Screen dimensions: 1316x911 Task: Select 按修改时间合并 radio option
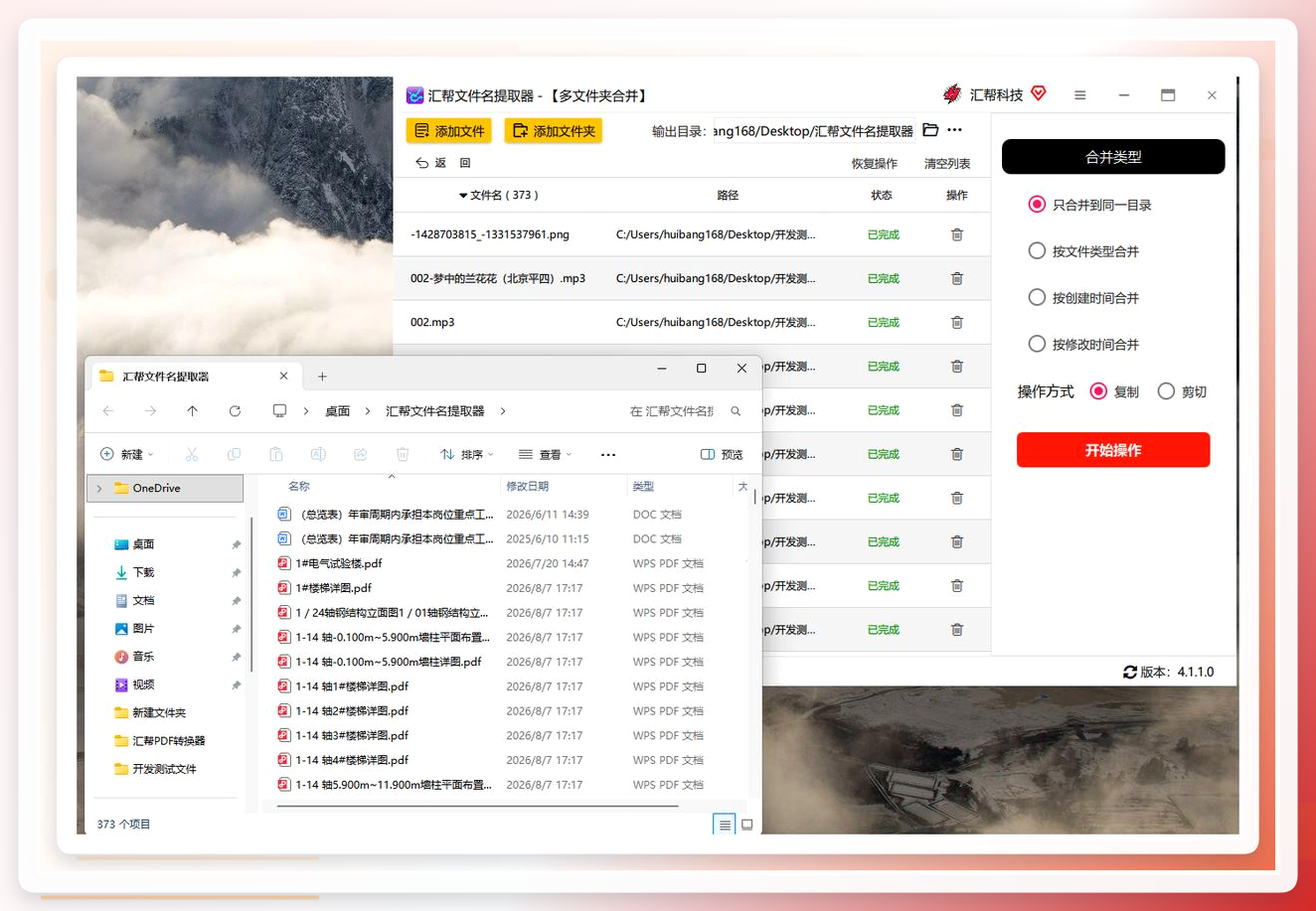[x=1037, y=344]
